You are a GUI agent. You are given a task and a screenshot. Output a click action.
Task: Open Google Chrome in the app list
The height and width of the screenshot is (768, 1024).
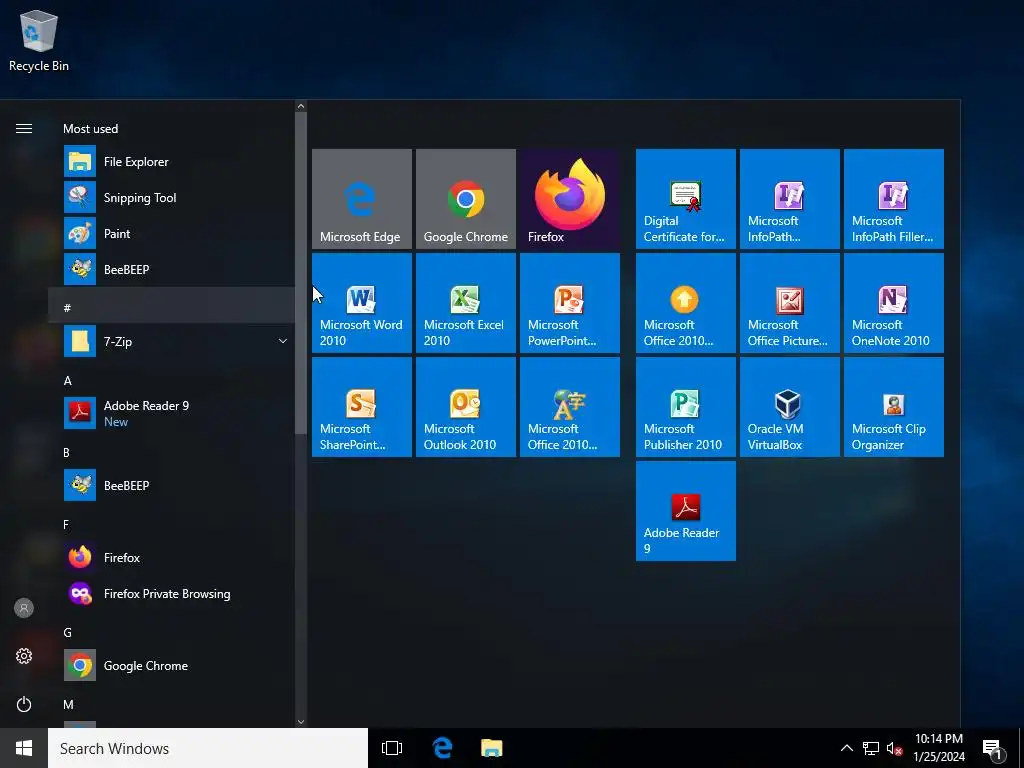171,665
